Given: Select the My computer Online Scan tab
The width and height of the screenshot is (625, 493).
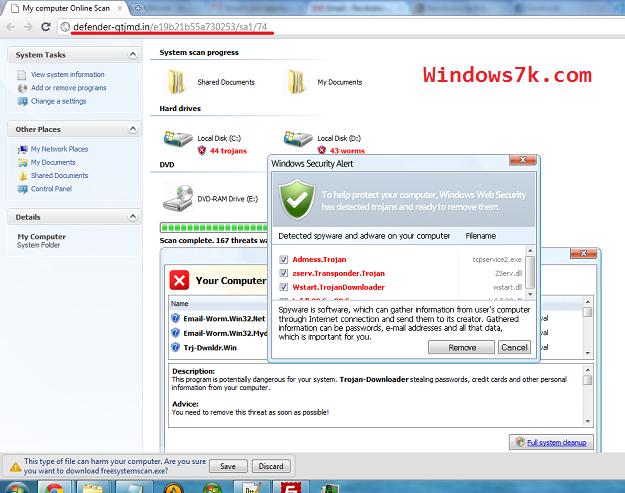Looking at the screenshot, I should pos(66,8).
